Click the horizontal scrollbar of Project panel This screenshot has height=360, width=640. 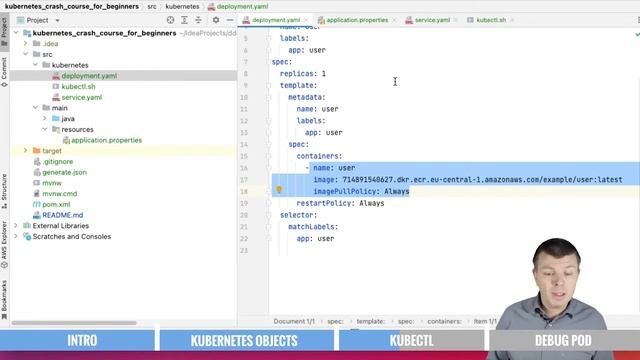[x=74, y=323]
